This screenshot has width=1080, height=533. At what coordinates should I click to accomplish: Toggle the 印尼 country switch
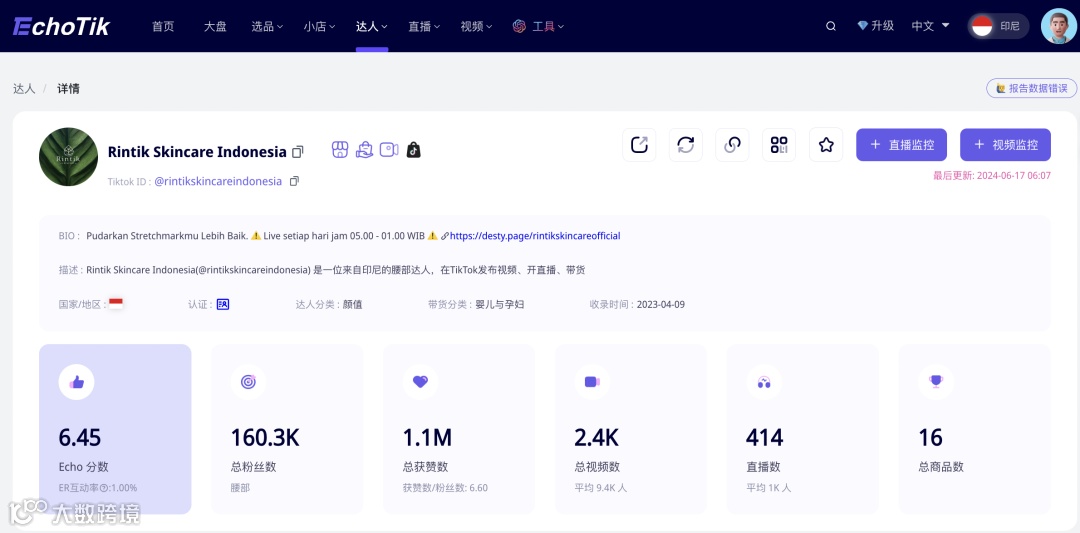click(998, 26)
